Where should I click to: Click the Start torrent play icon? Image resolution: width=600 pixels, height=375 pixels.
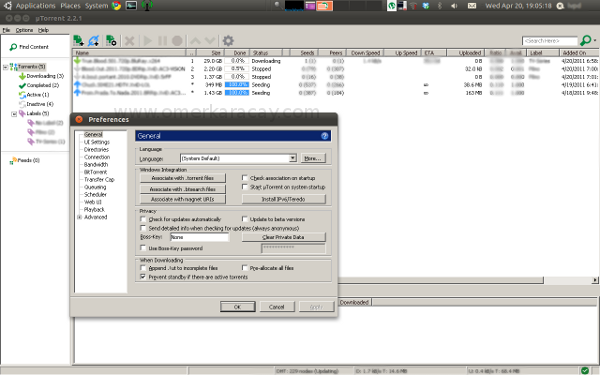click(x=148, y=41)
